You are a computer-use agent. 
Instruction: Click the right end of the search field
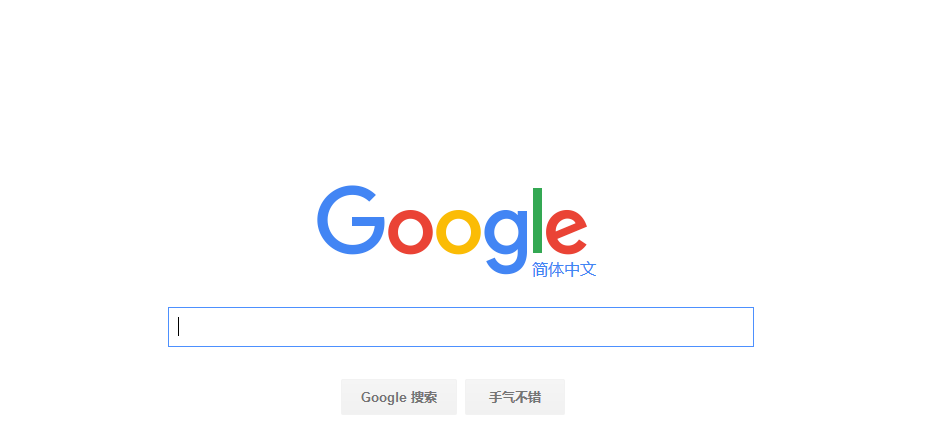click(x=744, y=327)
